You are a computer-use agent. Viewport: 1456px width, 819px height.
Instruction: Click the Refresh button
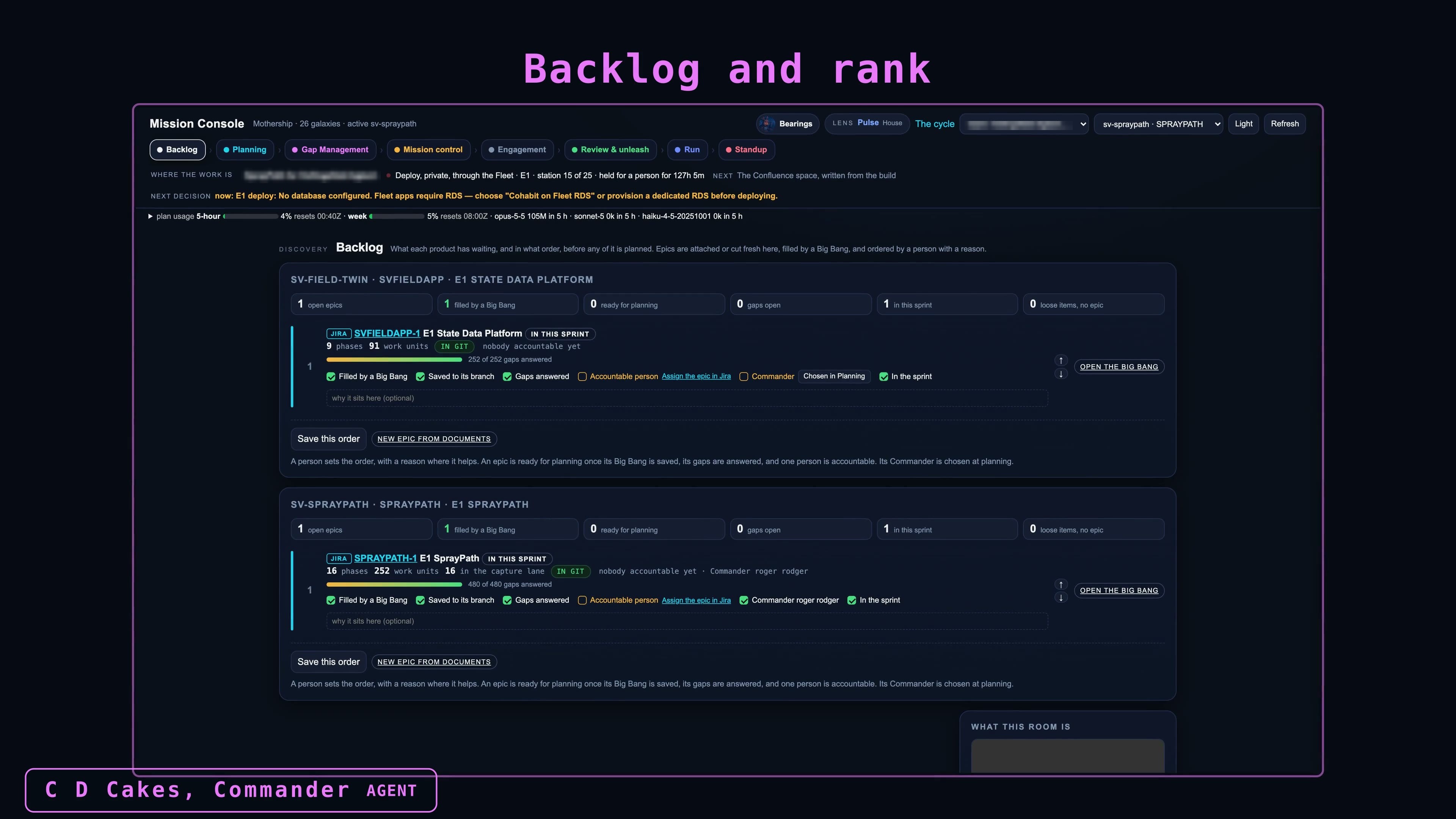coord(1285,124)
